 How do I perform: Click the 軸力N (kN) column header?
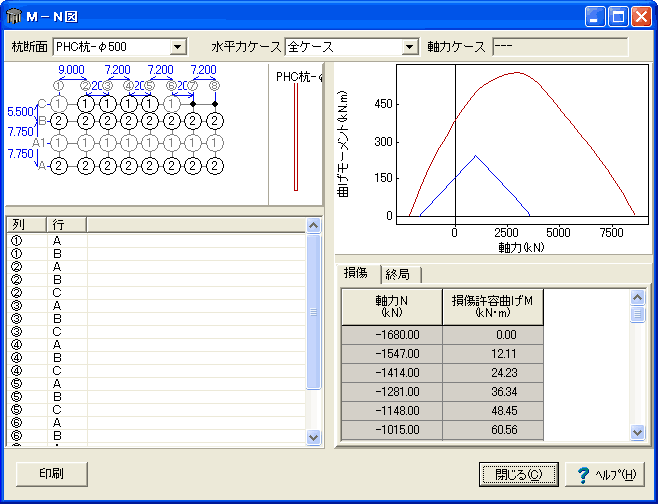click(392, 307)
